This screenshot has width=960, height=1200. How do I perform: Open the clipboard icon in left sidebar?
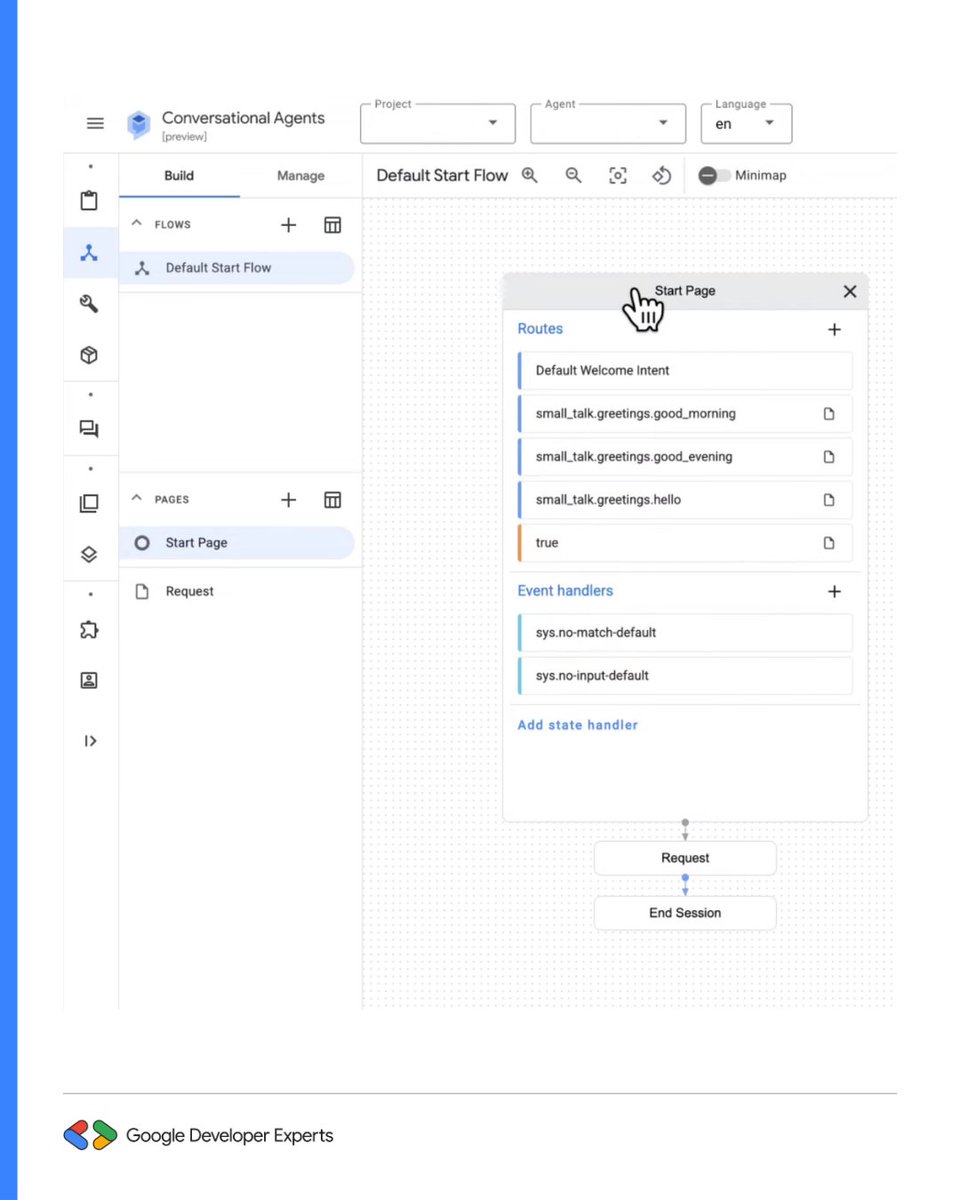89,201
